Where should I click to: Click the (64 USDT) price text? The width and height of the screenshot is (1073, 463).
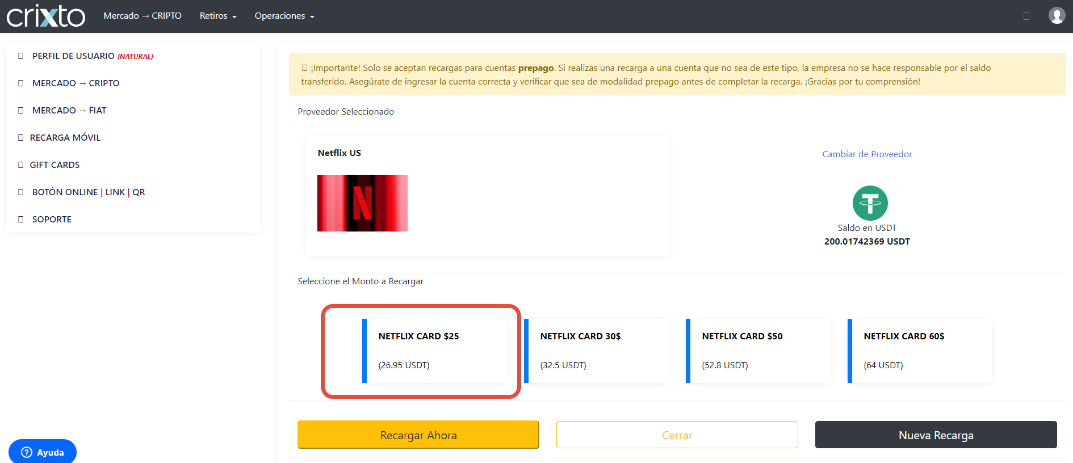pyautogui.click(x=883, y=365)
